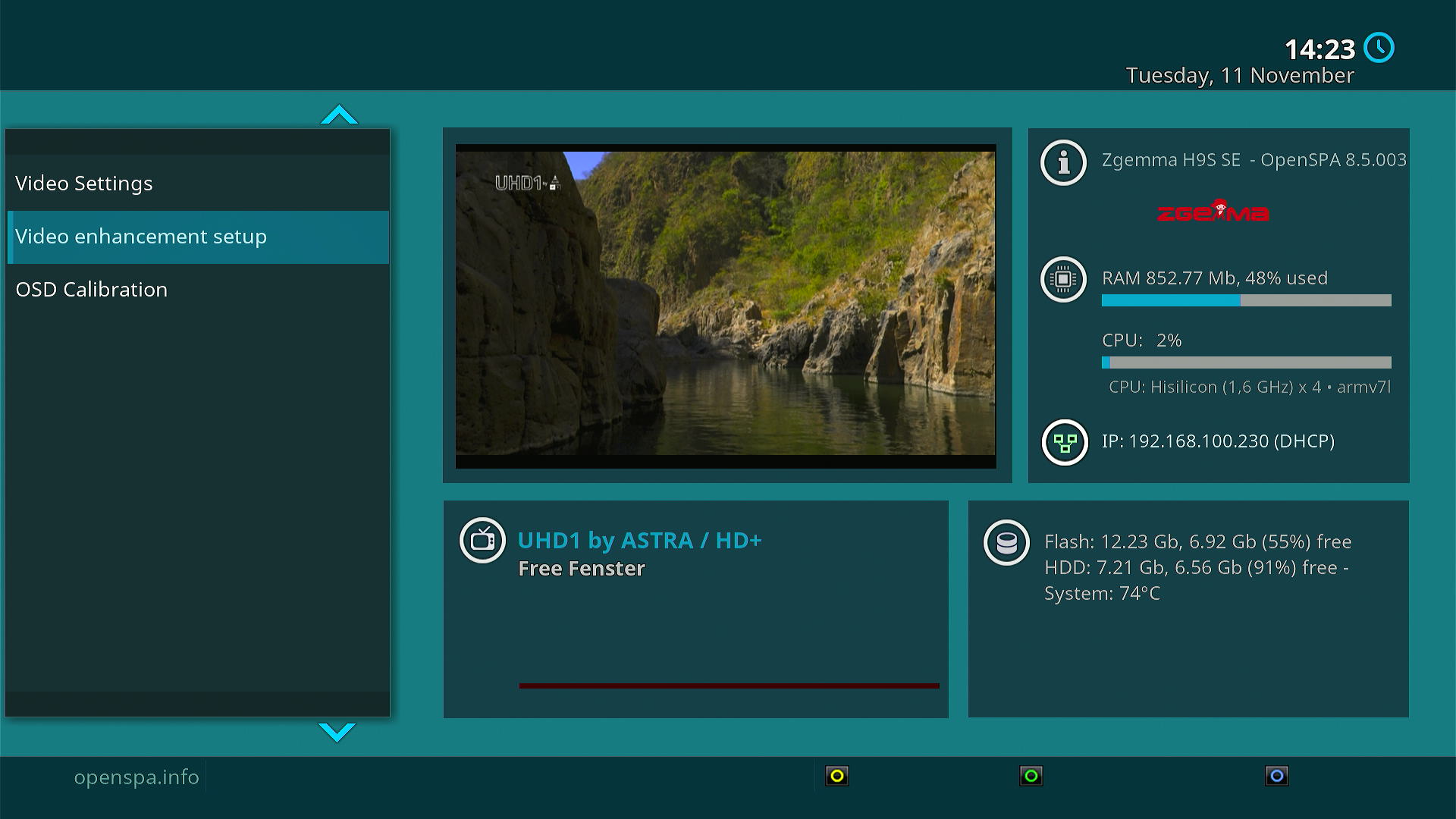
Task: Click the RAM chip icon
Action: pos(1063,279)
